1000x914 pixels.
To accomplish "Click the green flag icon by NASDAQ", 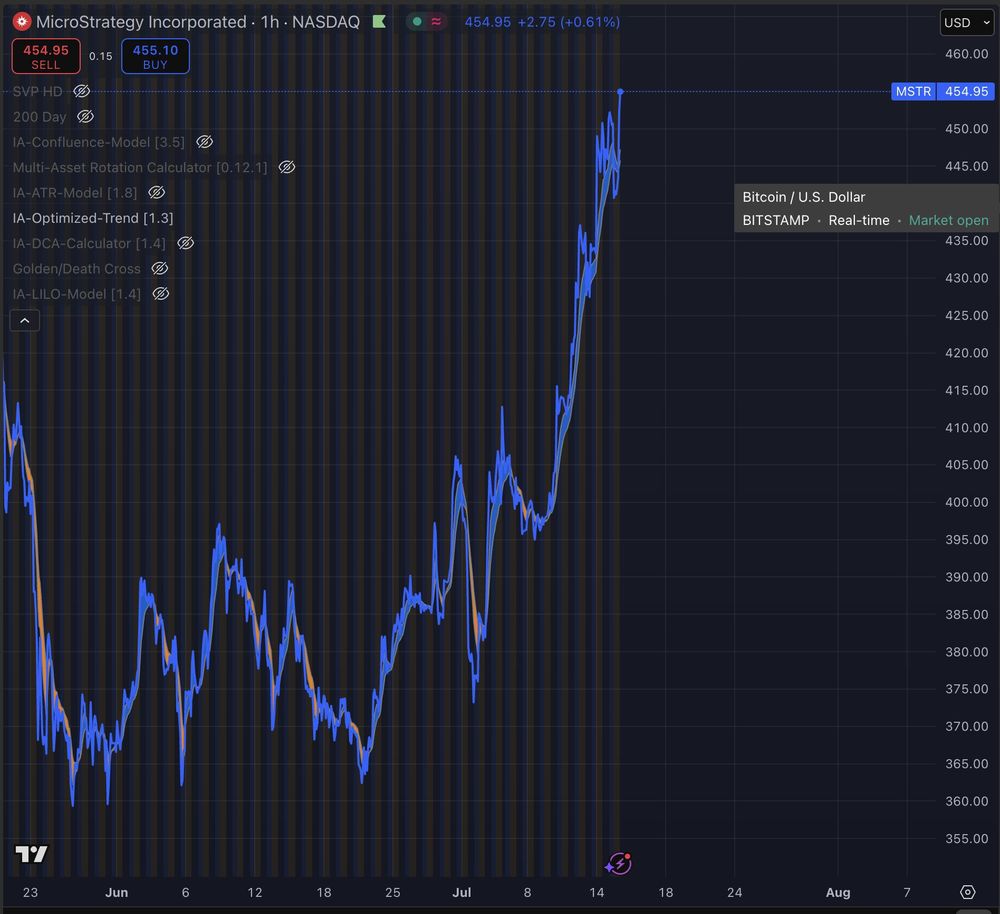I will click(379, 22).
